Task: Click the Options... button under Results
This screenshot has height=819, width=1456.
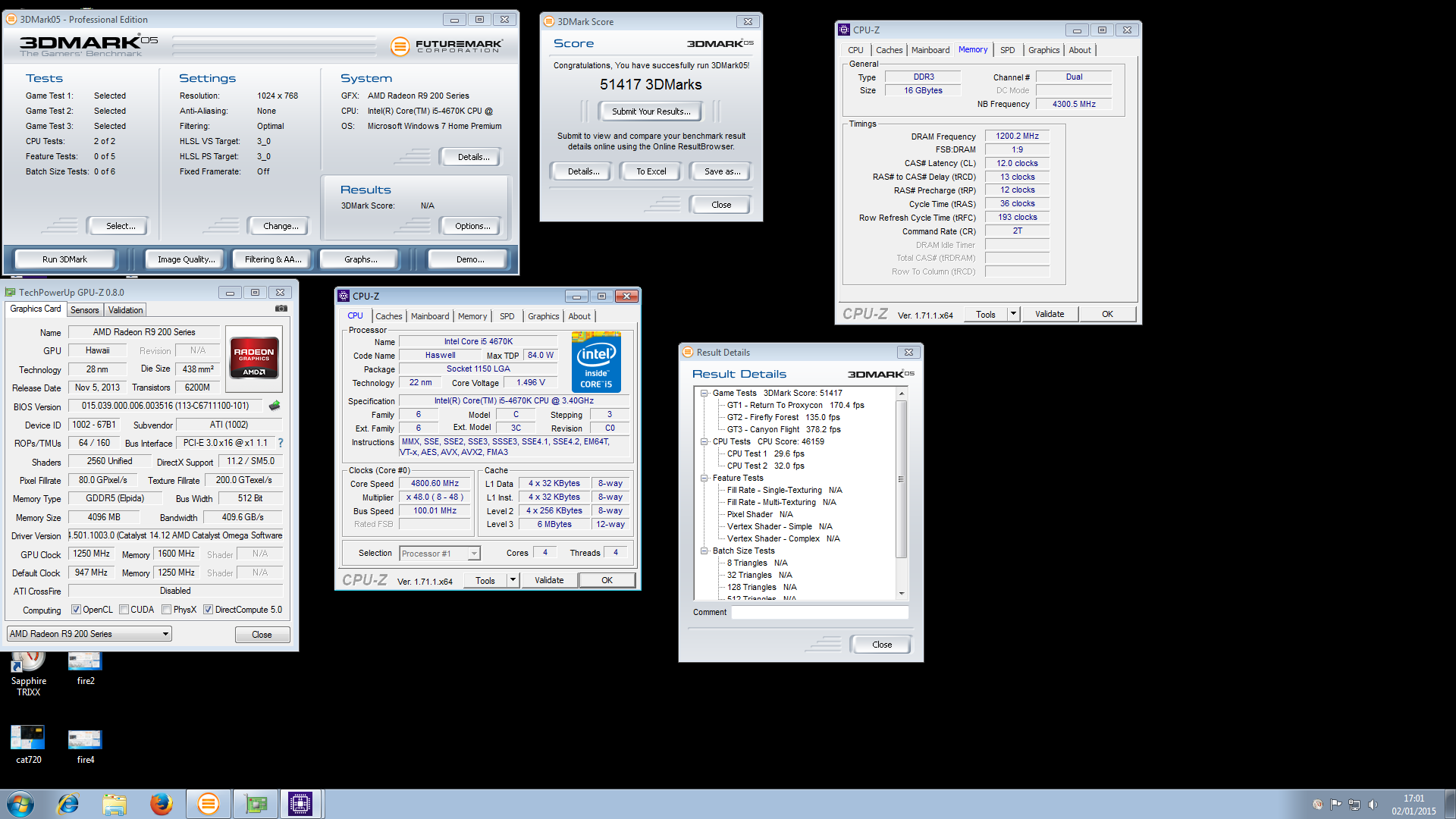Action: point(472,226)
